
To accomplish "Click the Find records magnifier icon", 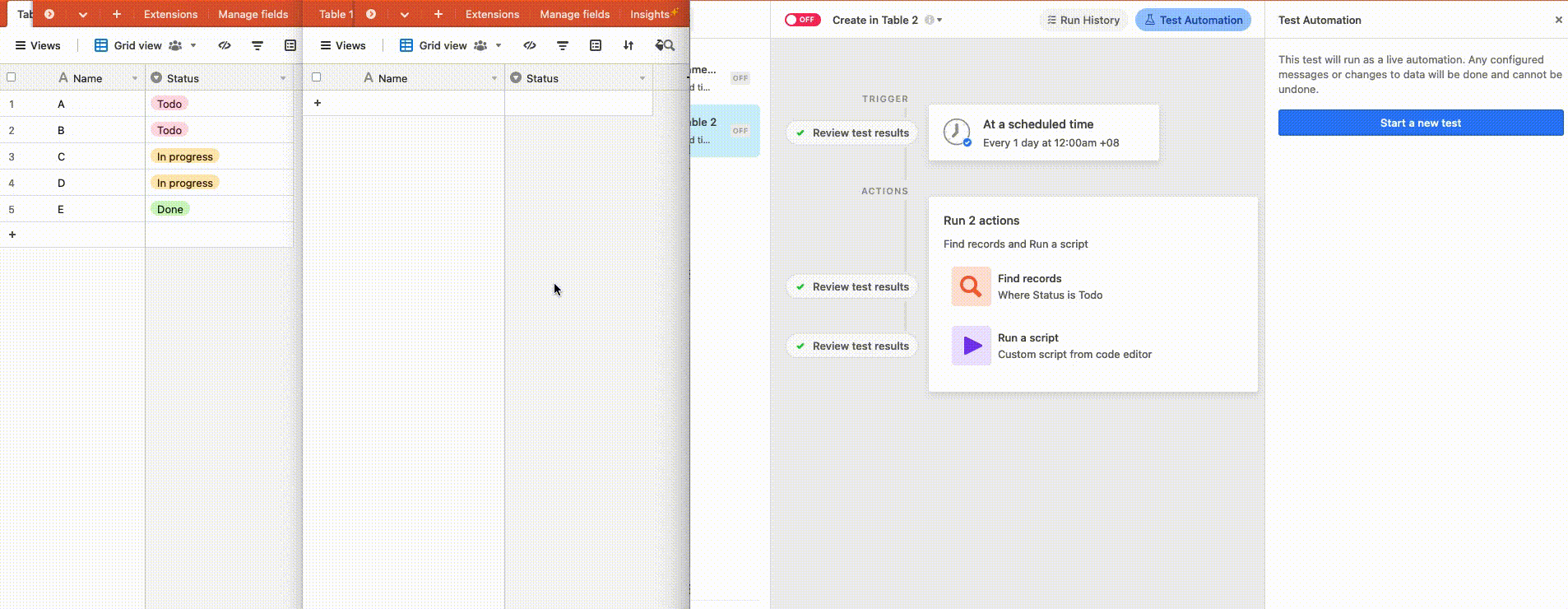I will pos(972,286).
